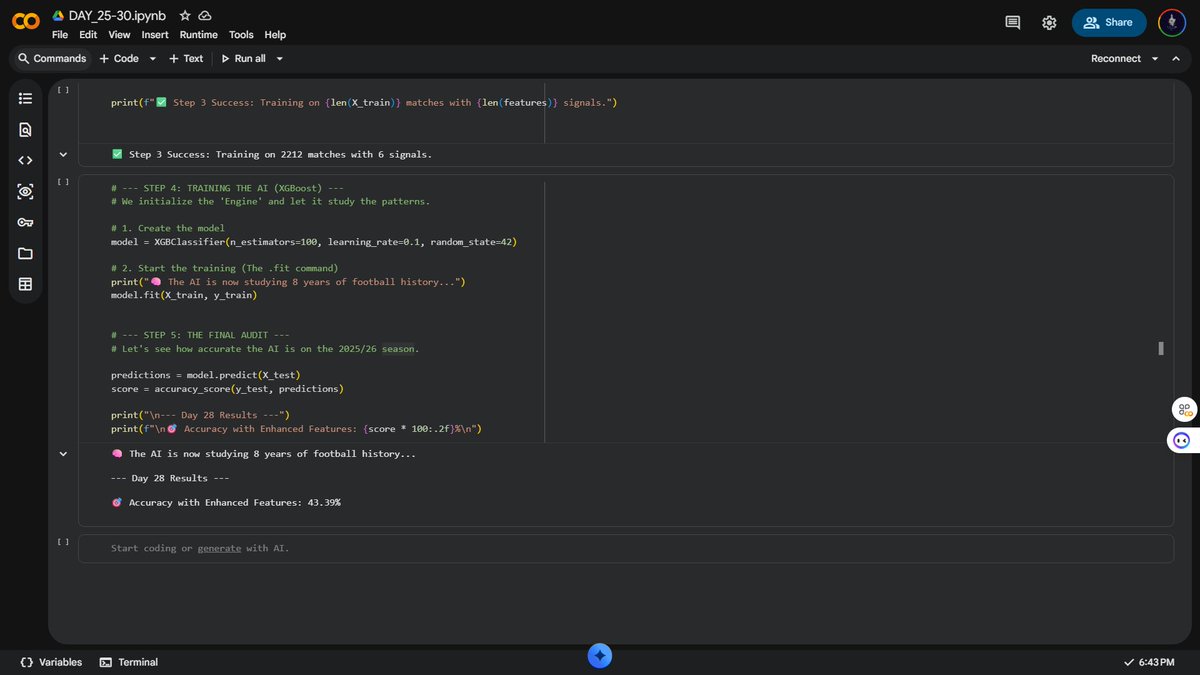Open the Terminal panel
The height and width of the screenshot is (675, 1200).
tap(129, 662)
